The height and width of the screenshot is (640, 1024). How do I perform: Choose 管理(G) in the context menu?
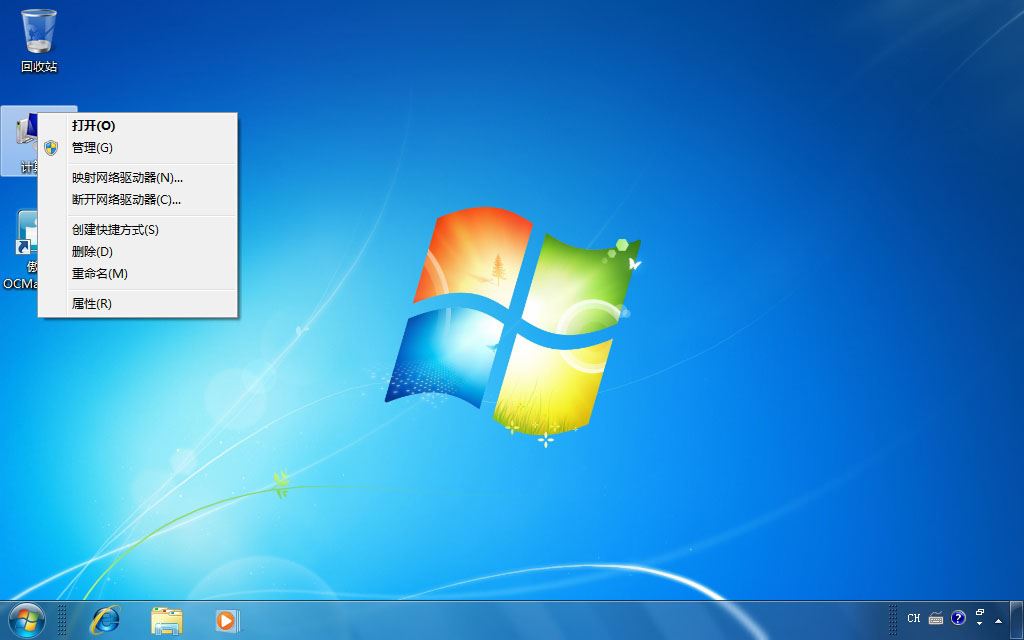click(x=138, y=148)
